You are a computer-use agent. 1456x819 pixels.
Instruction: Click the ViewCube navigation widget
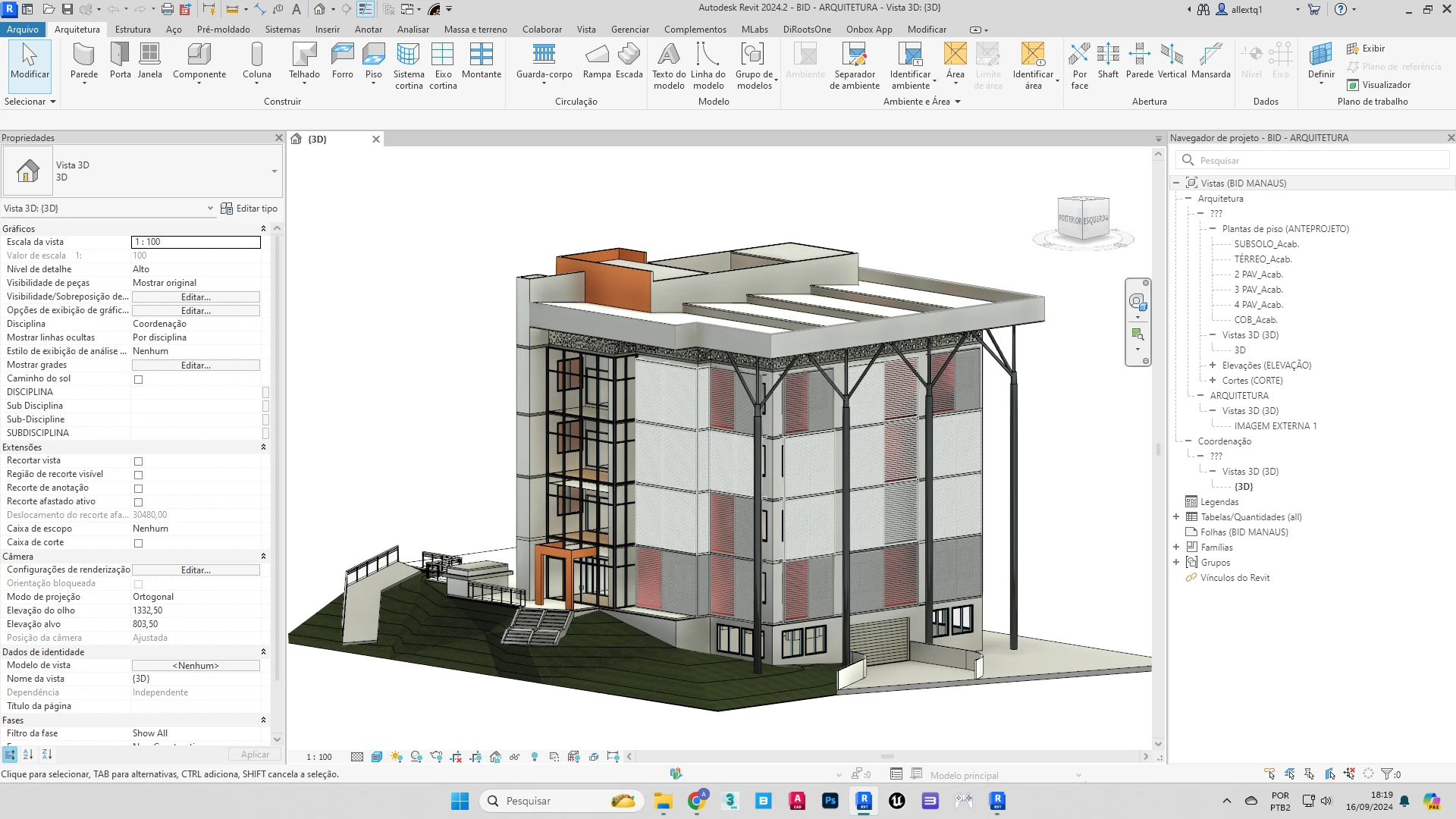point(1083,219)
